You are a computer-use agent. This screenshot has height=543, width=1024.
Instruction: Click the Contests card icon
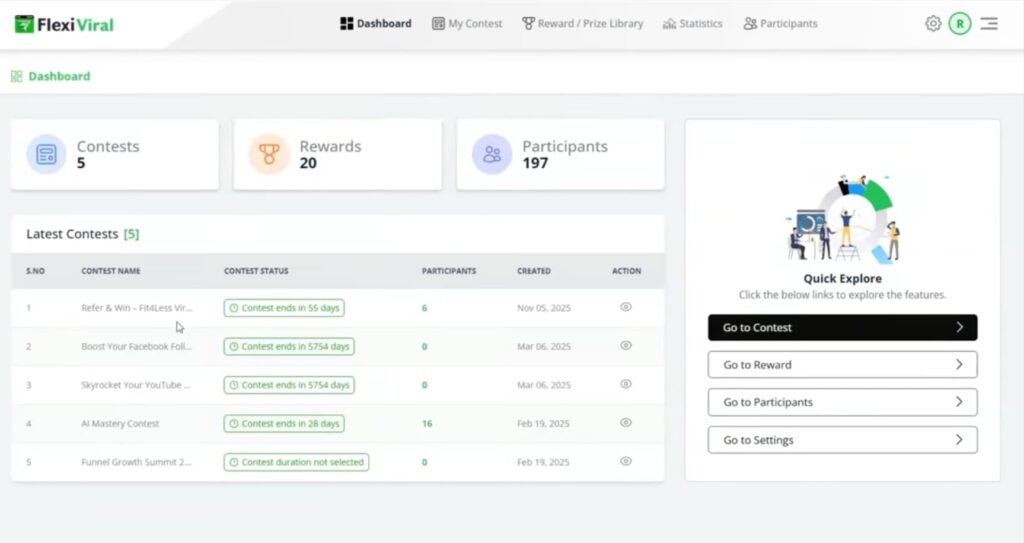pos(46,155)
